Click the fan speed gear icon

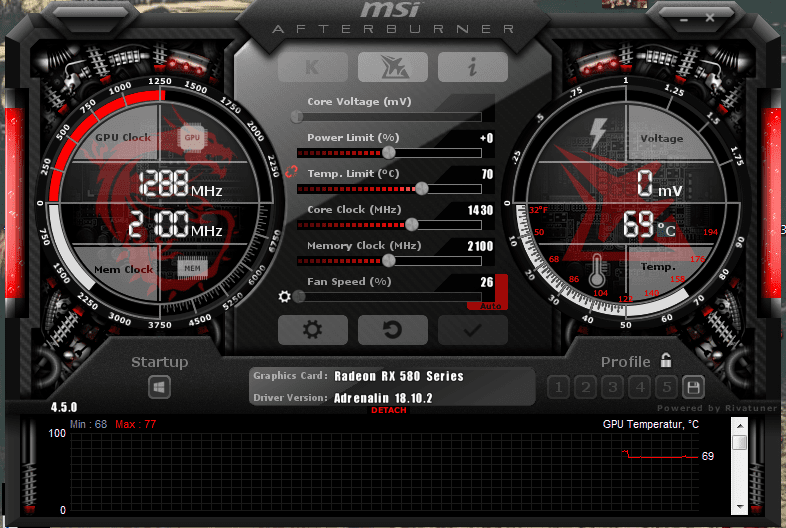pyautogui.click(x=284, y=296)
